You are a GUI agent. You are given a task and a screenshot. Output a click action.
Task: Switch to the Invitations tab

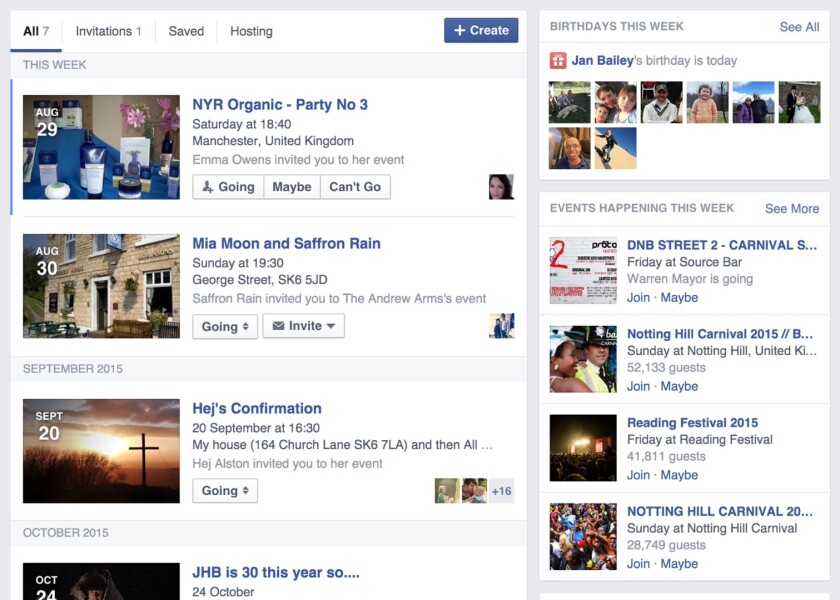click(108, 31)
